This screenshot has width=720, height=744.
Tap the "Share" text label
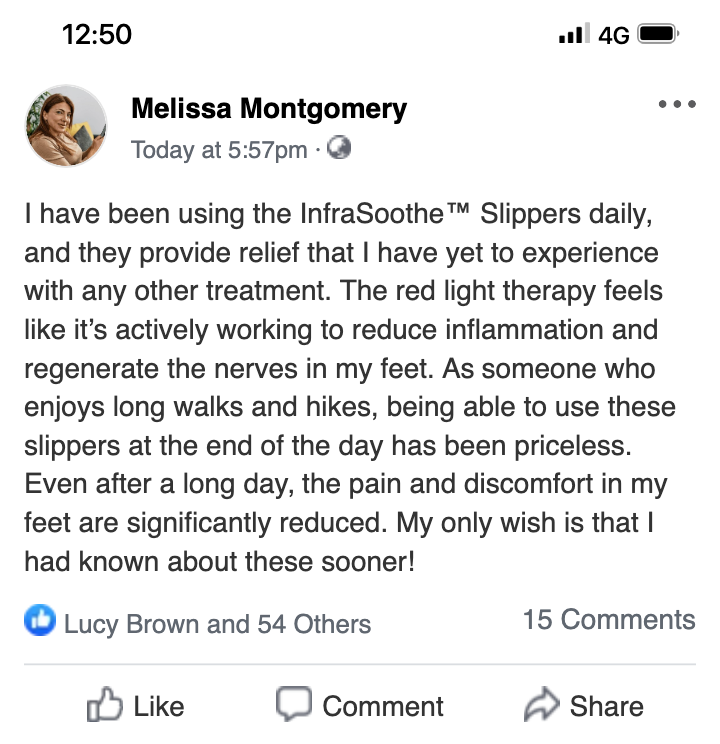(x=606, y=706)
